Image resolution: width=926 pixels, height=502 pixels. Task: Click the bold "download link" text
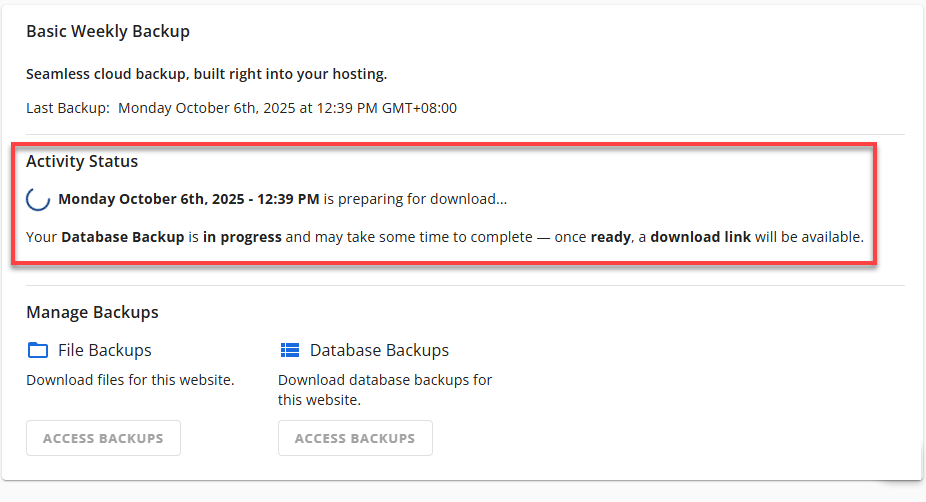699,238
